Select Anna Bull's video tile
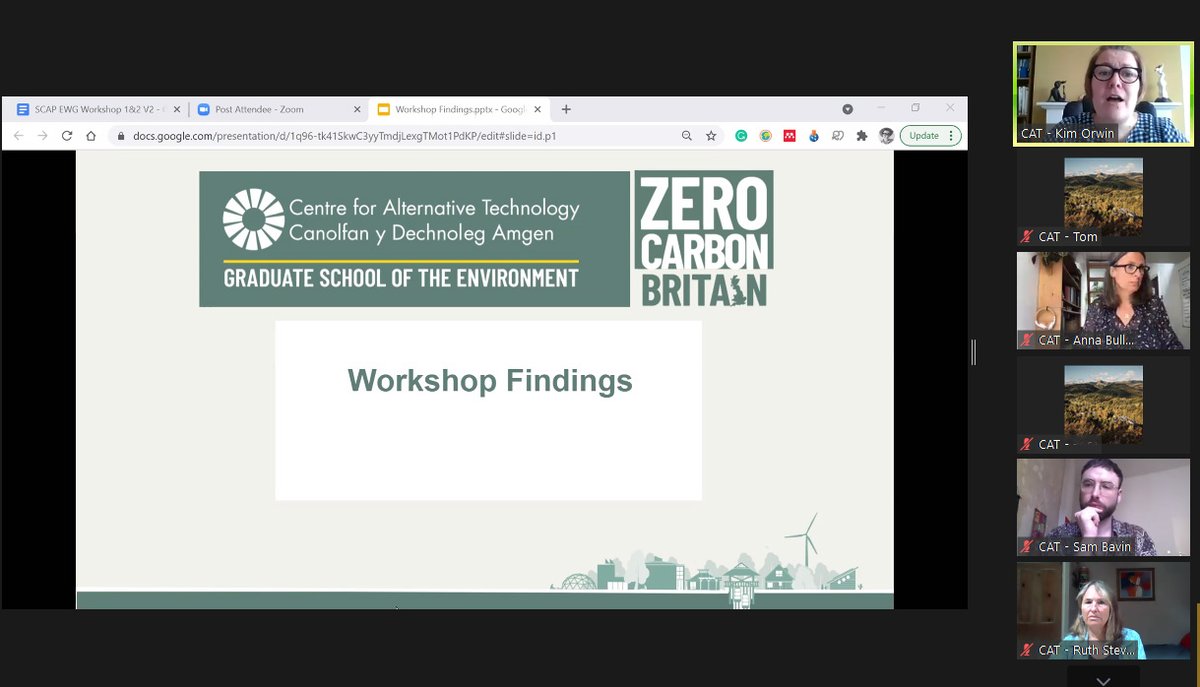 [1103, 300]
